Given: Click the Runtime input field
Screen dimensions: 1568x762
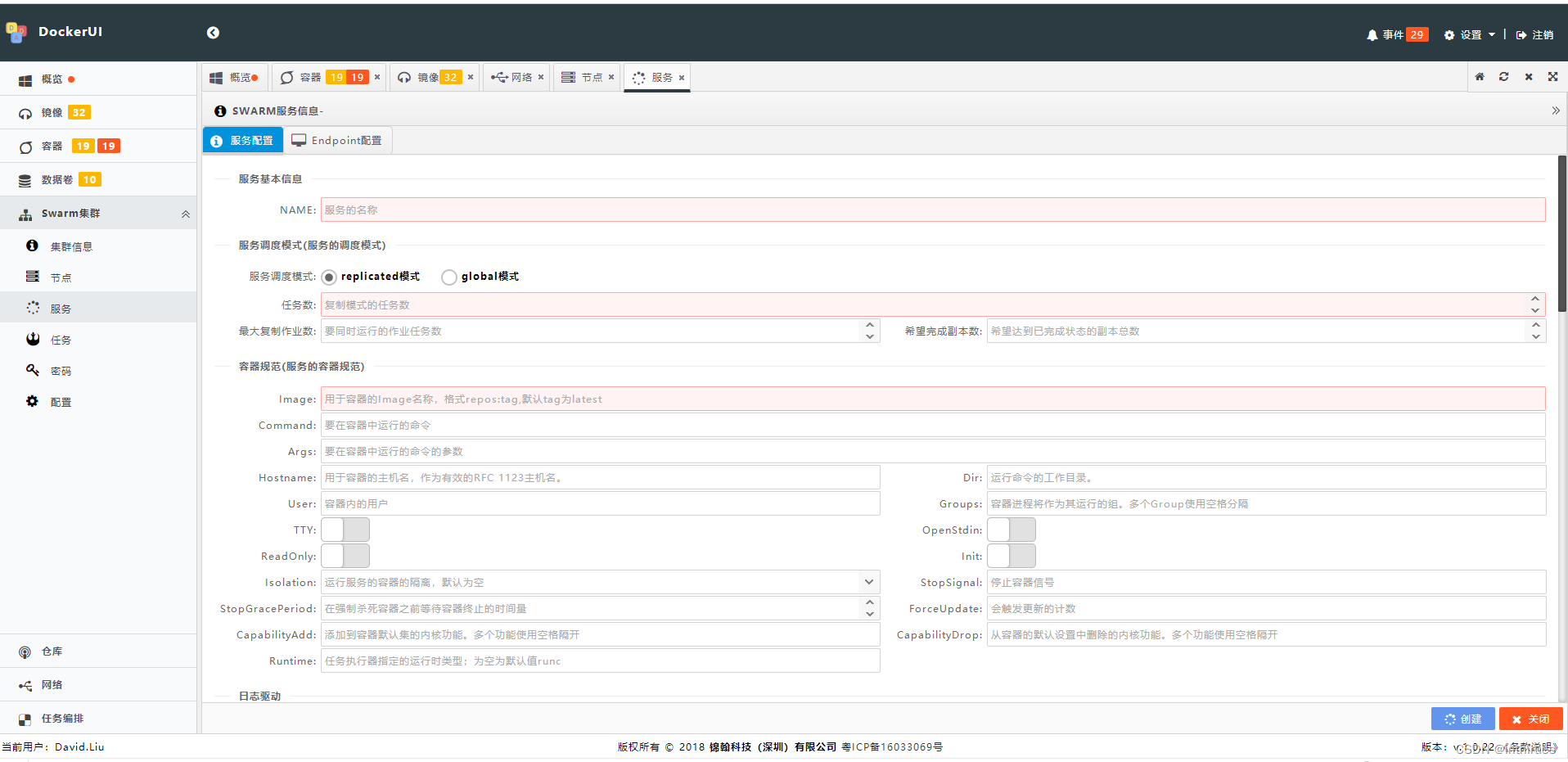Looking at the screenshot, I should pos(601,661).
